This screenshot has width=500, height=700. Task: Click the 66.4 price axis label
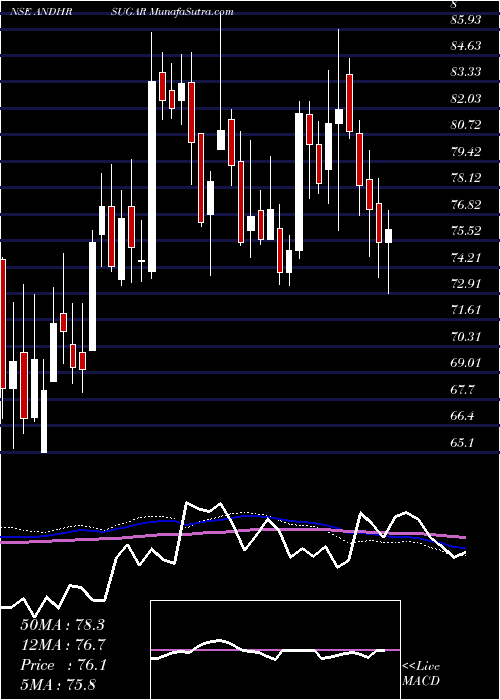point(463,416)
